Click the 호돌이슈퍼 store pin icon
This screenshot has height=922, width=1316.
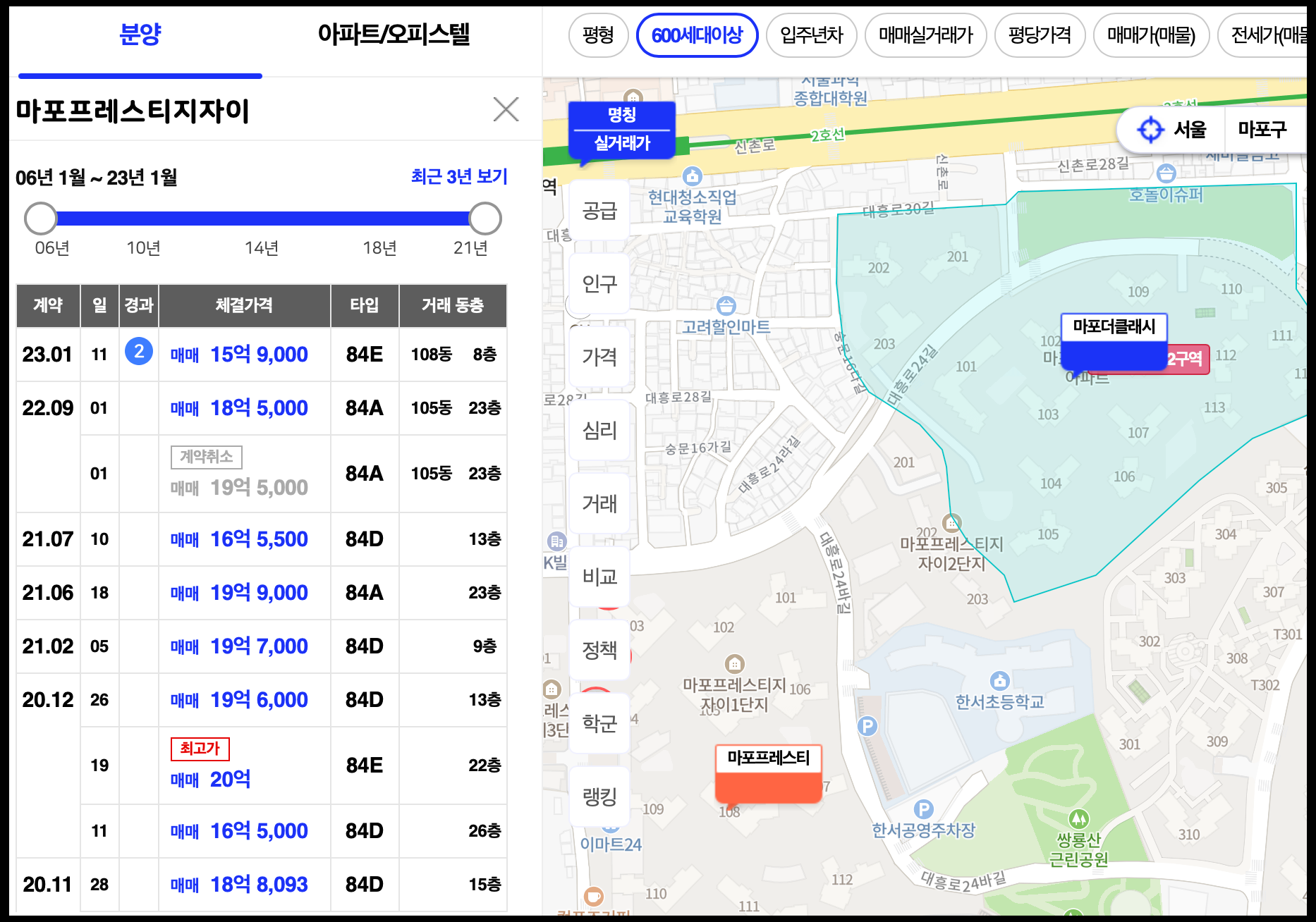coord(1166,173)
